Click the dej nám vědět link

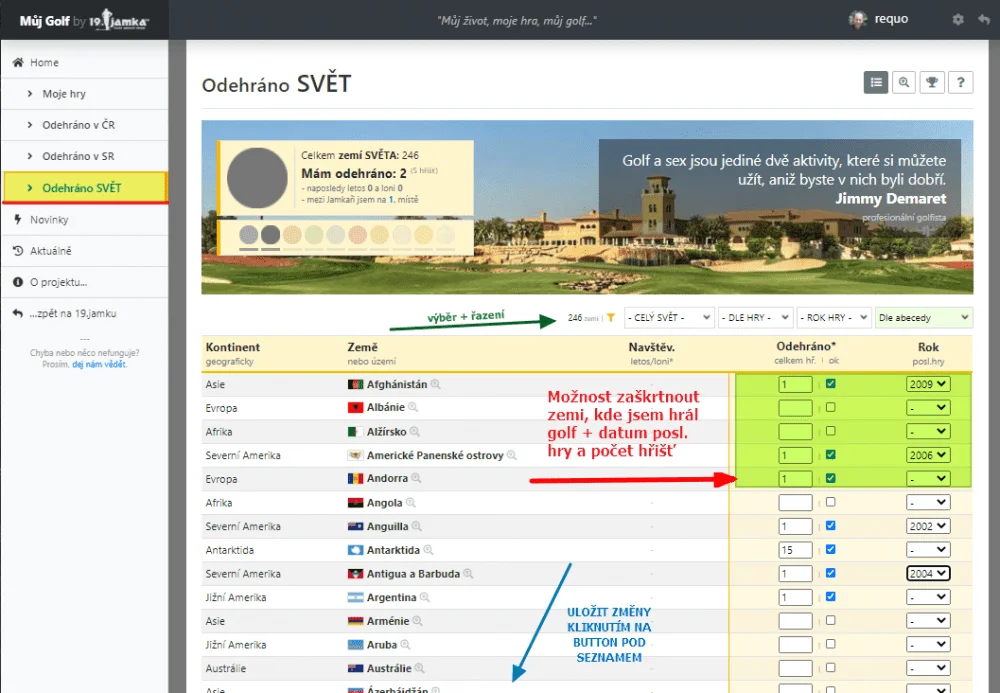(99, 365)
